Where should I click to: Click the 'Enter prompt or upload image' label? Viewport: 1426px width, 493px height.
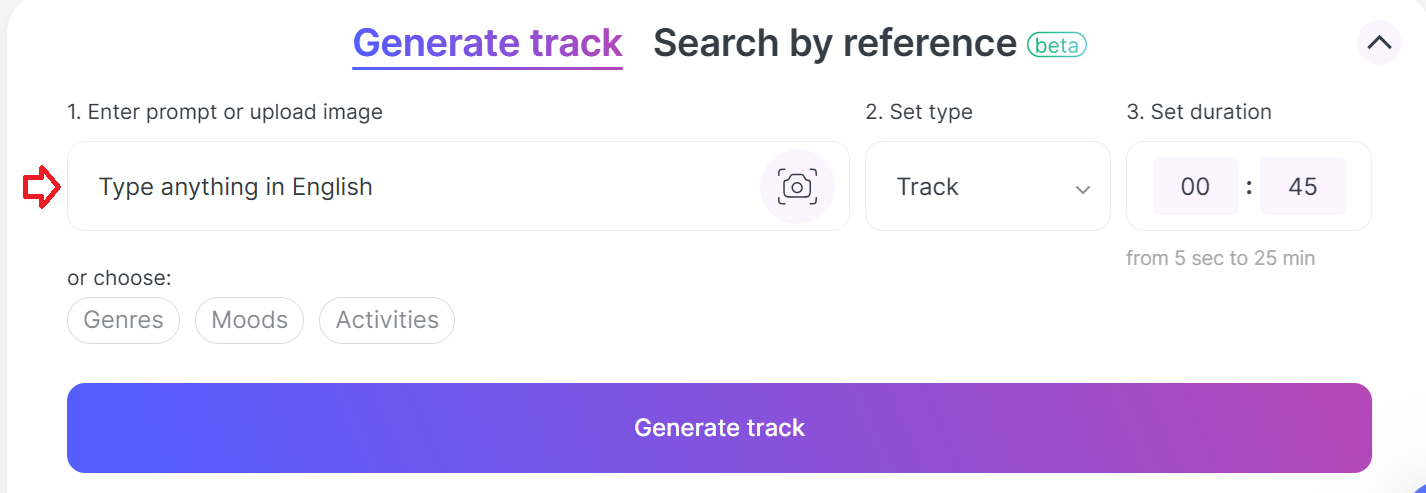pyautogui.click(x=235, y=112)
